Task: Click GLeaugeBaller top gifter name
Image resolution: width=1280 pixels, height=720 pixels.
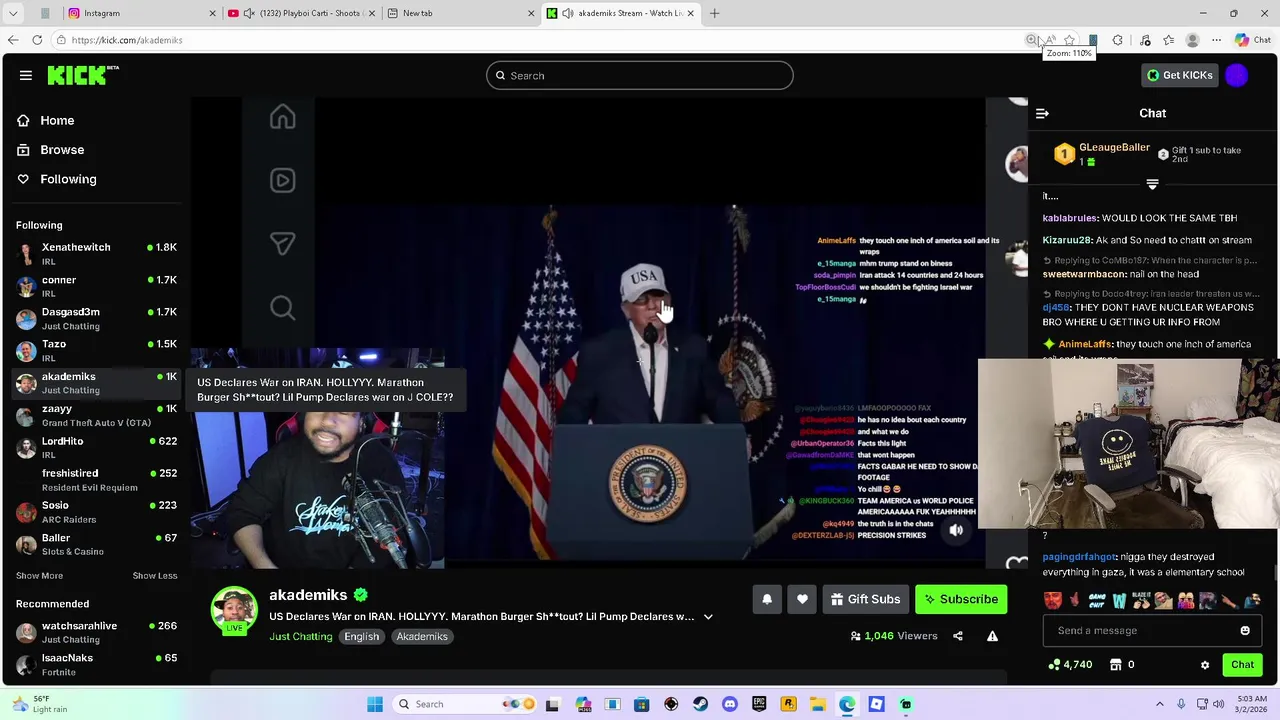Action: coord(1114,148)
